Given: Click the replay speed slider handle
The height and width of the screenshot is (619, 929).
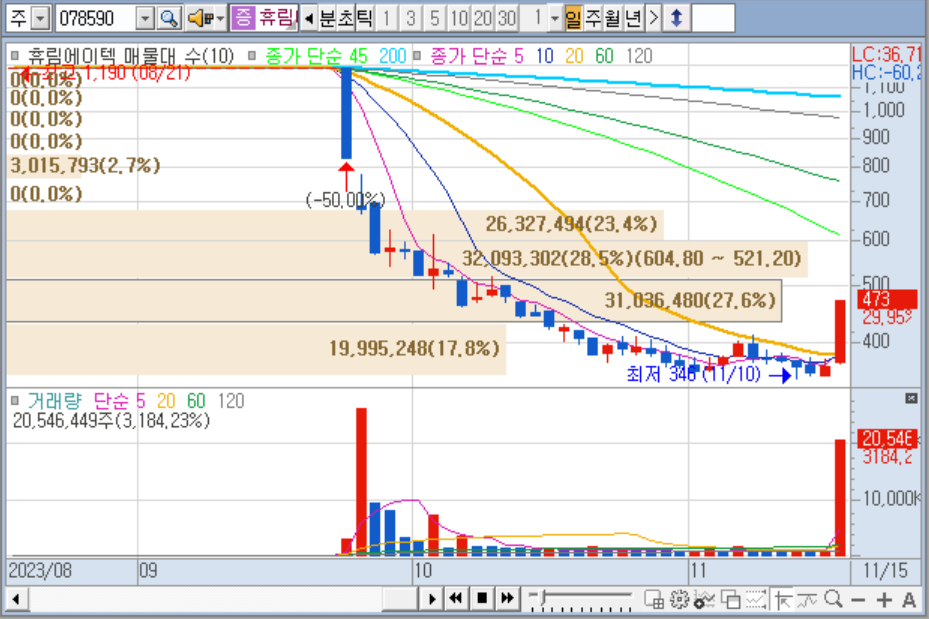Looking at the screenshot, I should [x=541, y=596].
